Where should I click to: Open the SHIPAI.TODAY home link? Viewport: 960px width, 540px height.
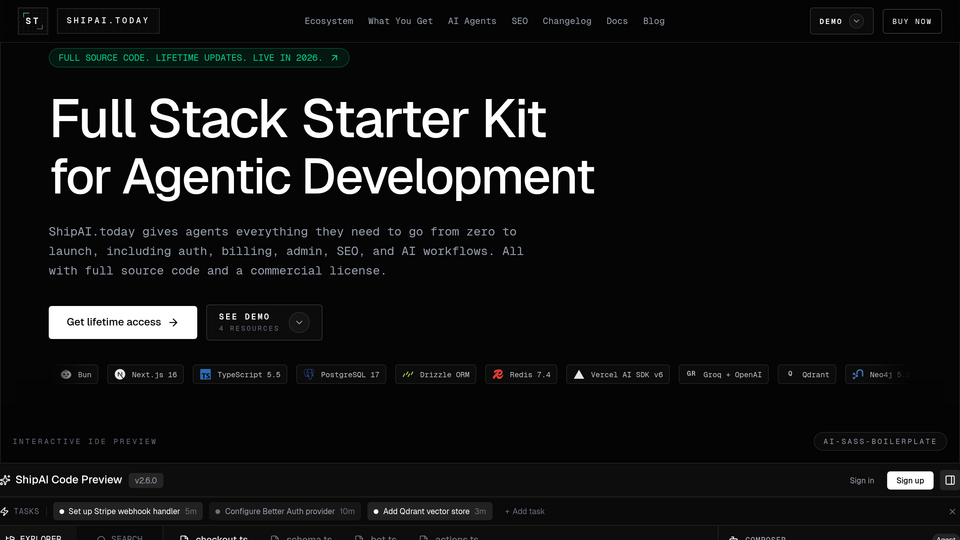tap(108, 21)
